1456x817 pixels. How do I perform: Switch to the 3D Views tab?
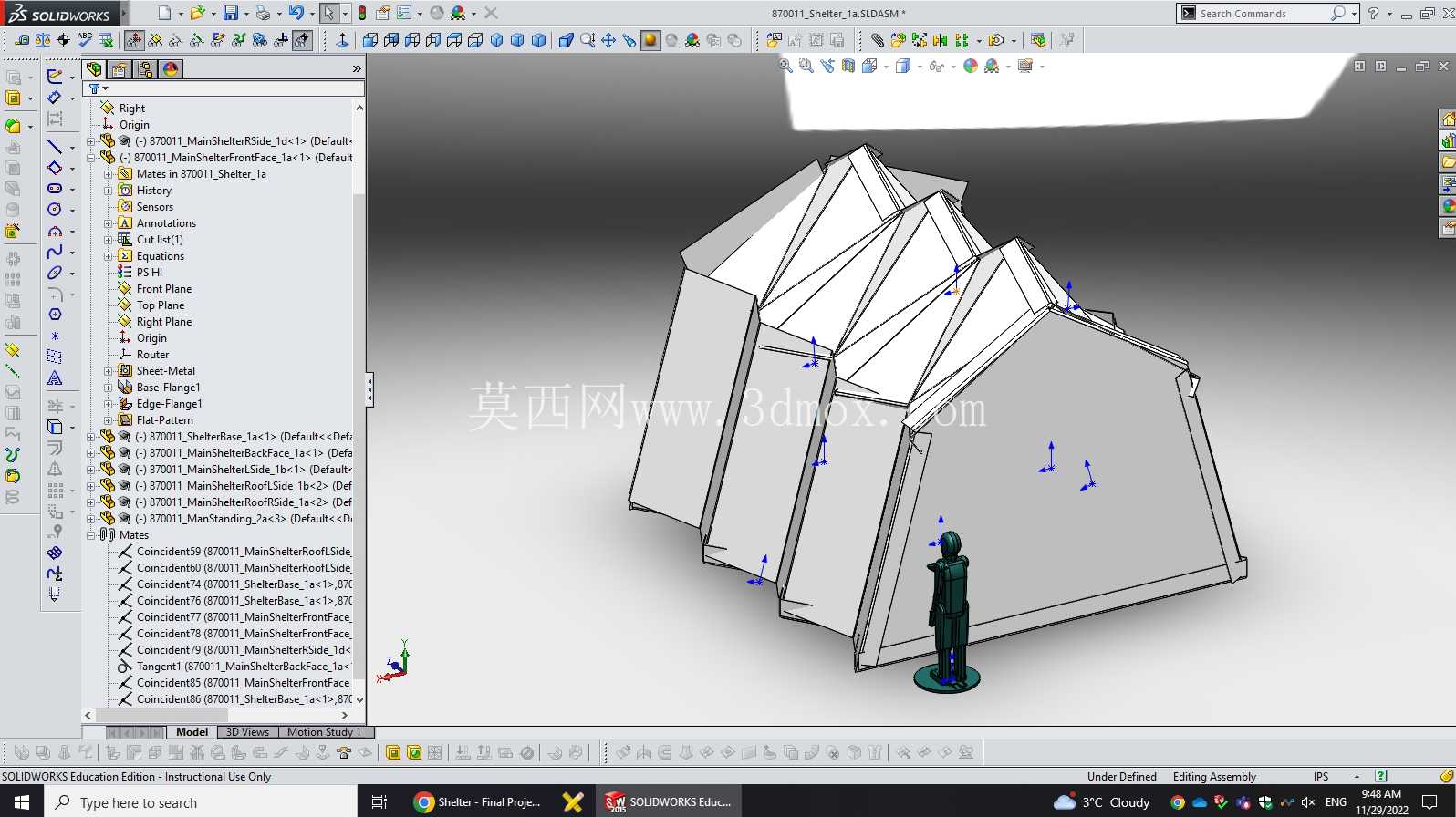point(247,732)
